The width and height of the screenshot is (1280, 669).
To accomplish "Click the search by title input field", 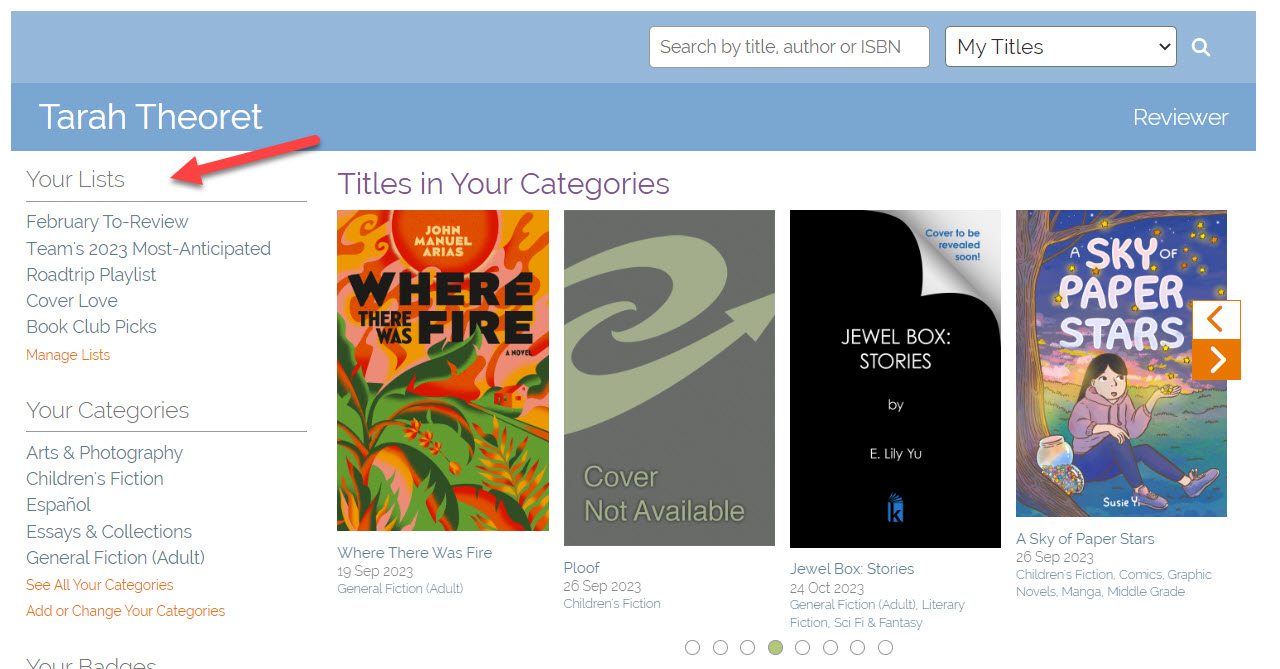I will point(789,47).
